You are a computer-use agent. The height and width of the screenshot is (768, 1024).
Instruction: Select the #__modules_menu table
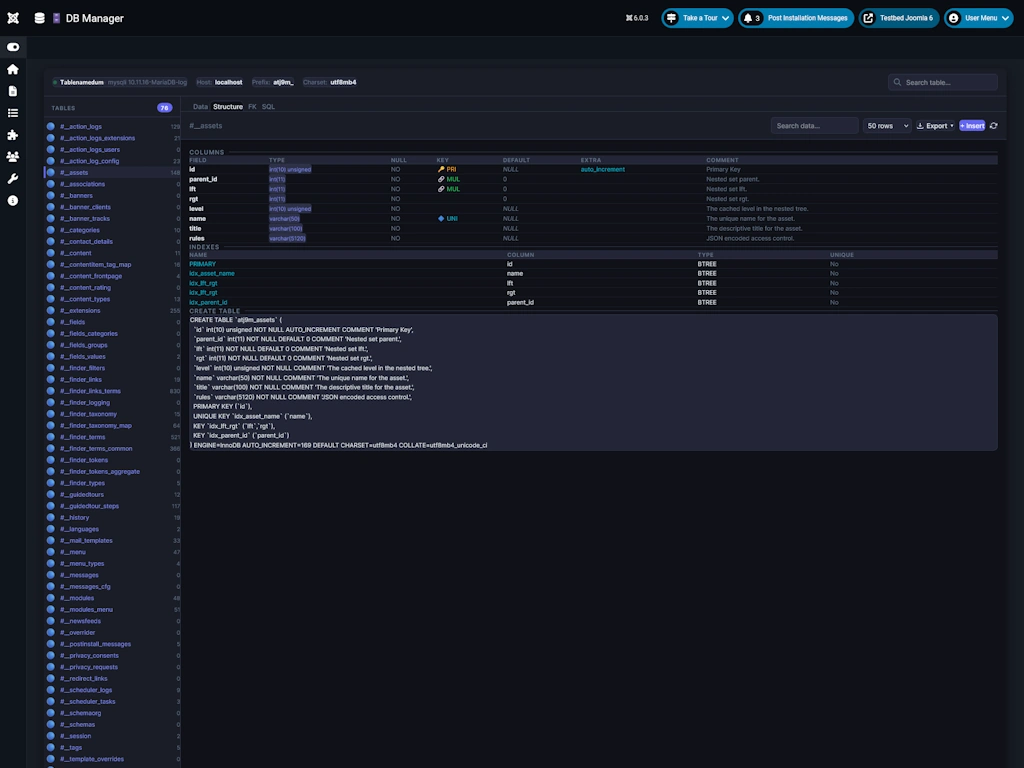[x=112, y=609]
